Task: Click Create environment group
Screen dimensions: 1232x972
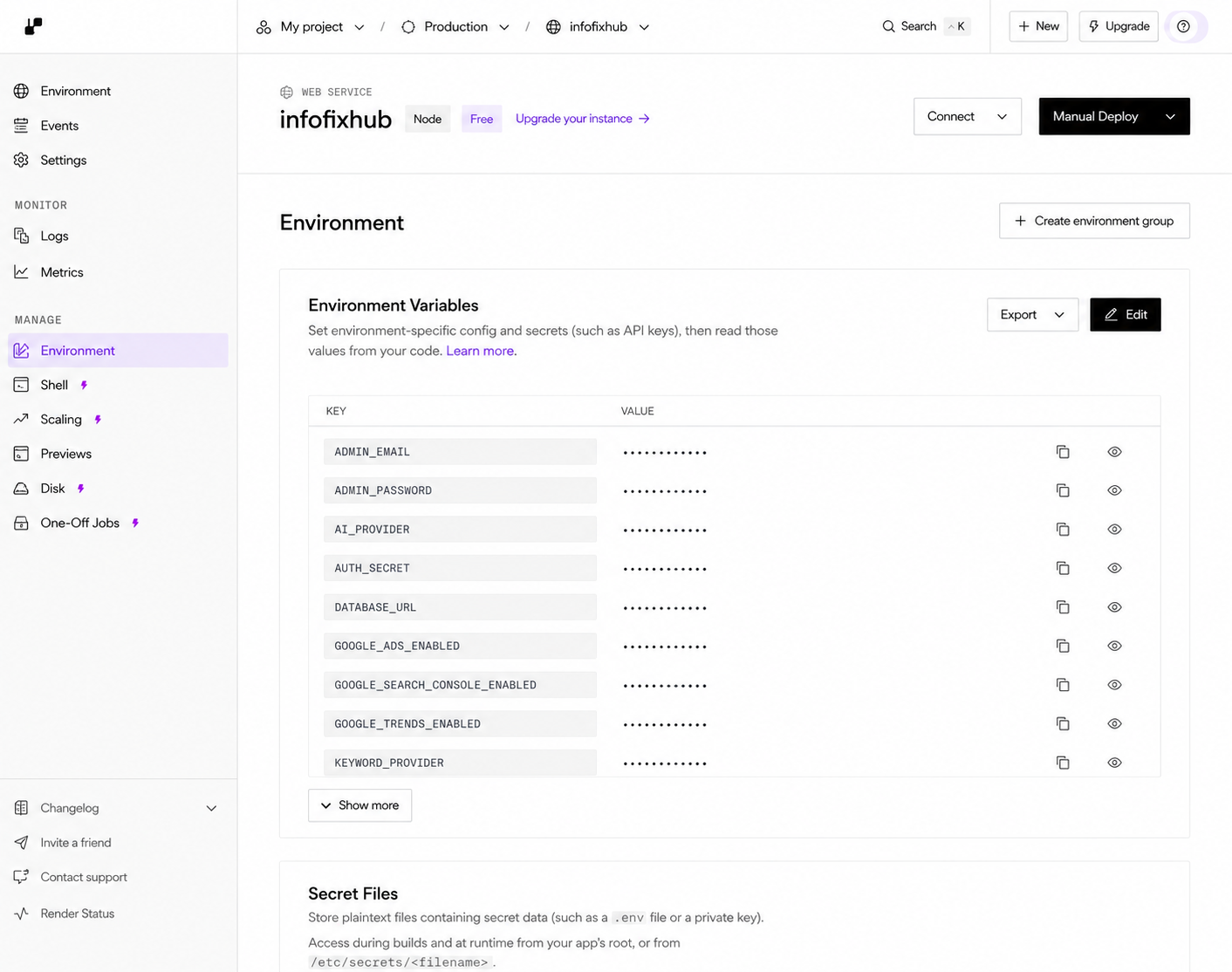Action: (x=1094, y=221)
